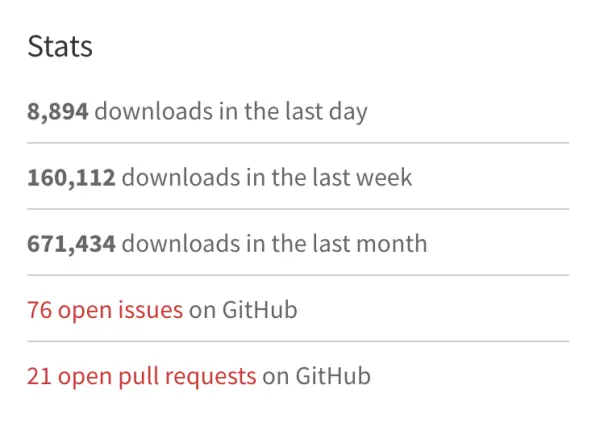
Task: Click the Stats heading
Action: (x=60, y=46)
